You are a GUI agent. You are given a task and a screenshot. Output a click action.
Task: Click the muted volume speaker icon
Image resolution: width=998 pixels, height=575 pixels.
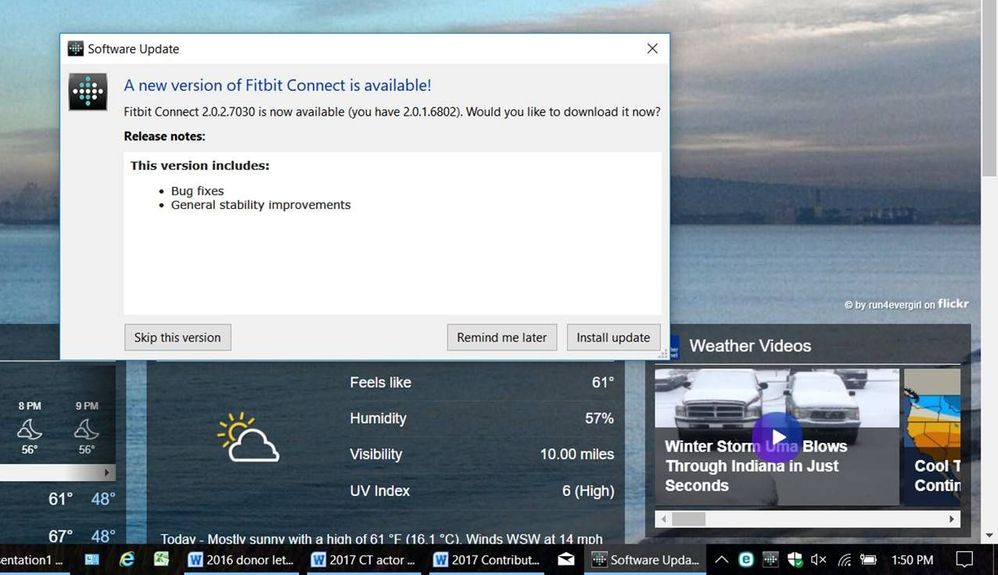point(819,560)
